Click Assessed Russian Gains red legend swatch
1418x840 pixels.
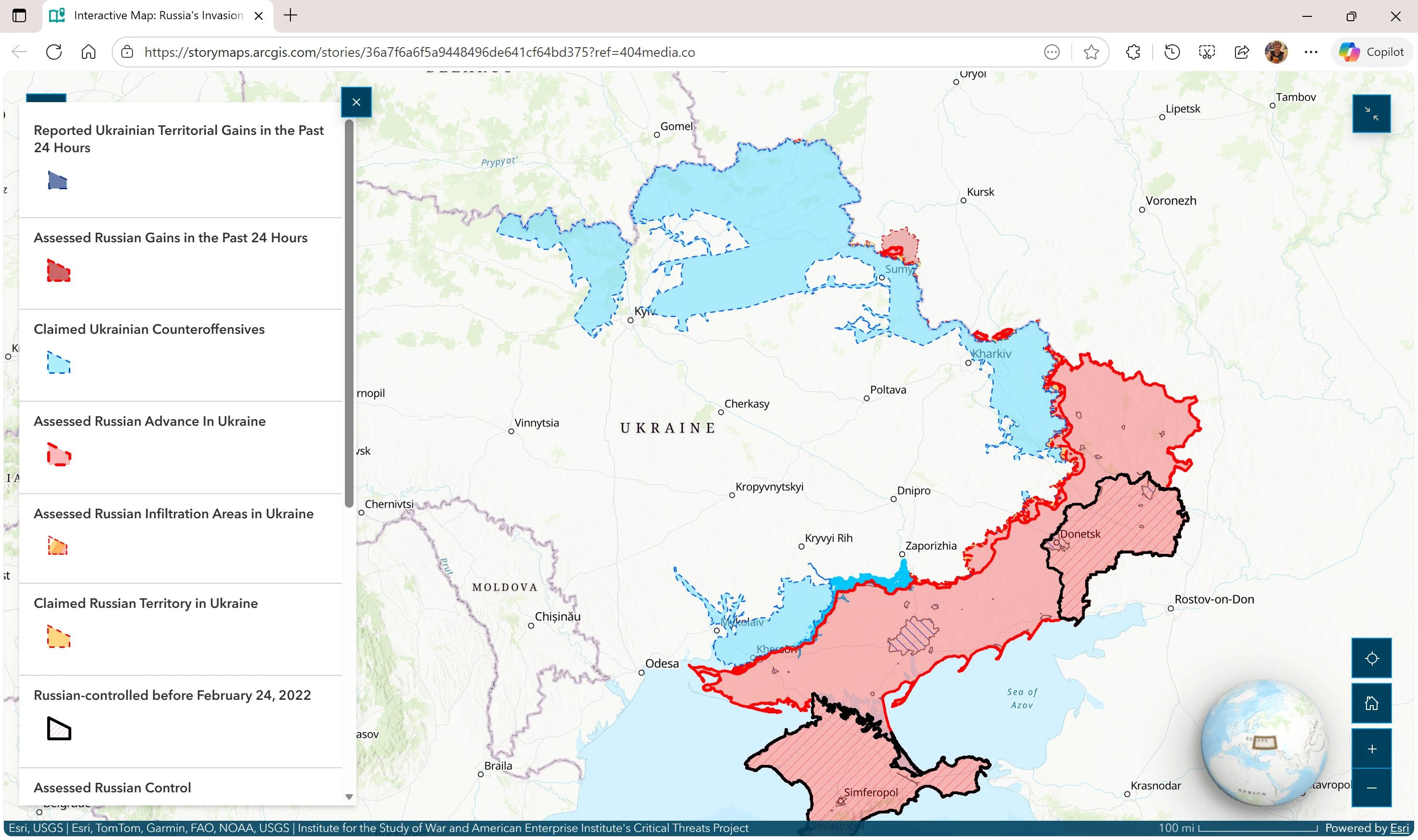coord(58,271)
